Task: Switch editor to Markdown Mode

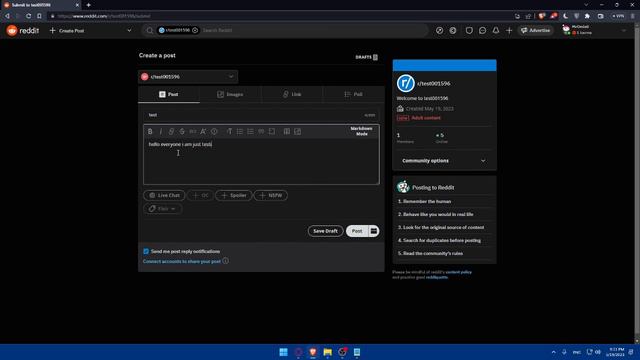Action: click(361, 131)
